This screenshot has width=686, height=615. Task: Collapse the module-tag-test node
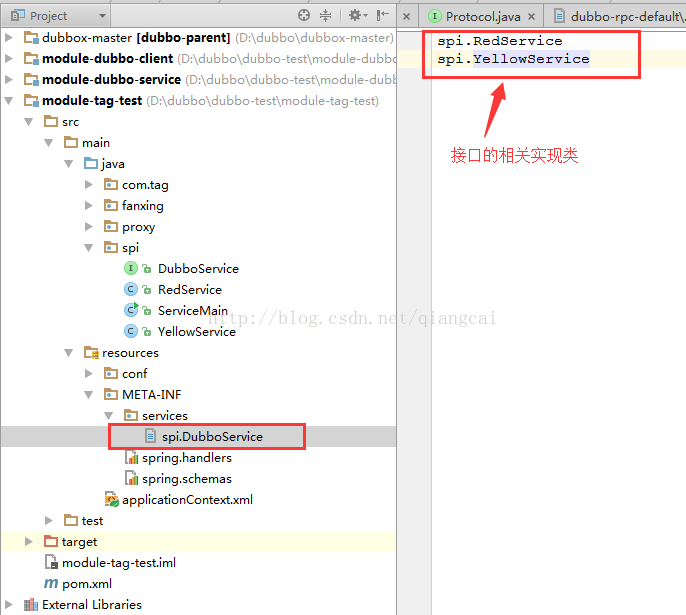(x=8, y=101)
